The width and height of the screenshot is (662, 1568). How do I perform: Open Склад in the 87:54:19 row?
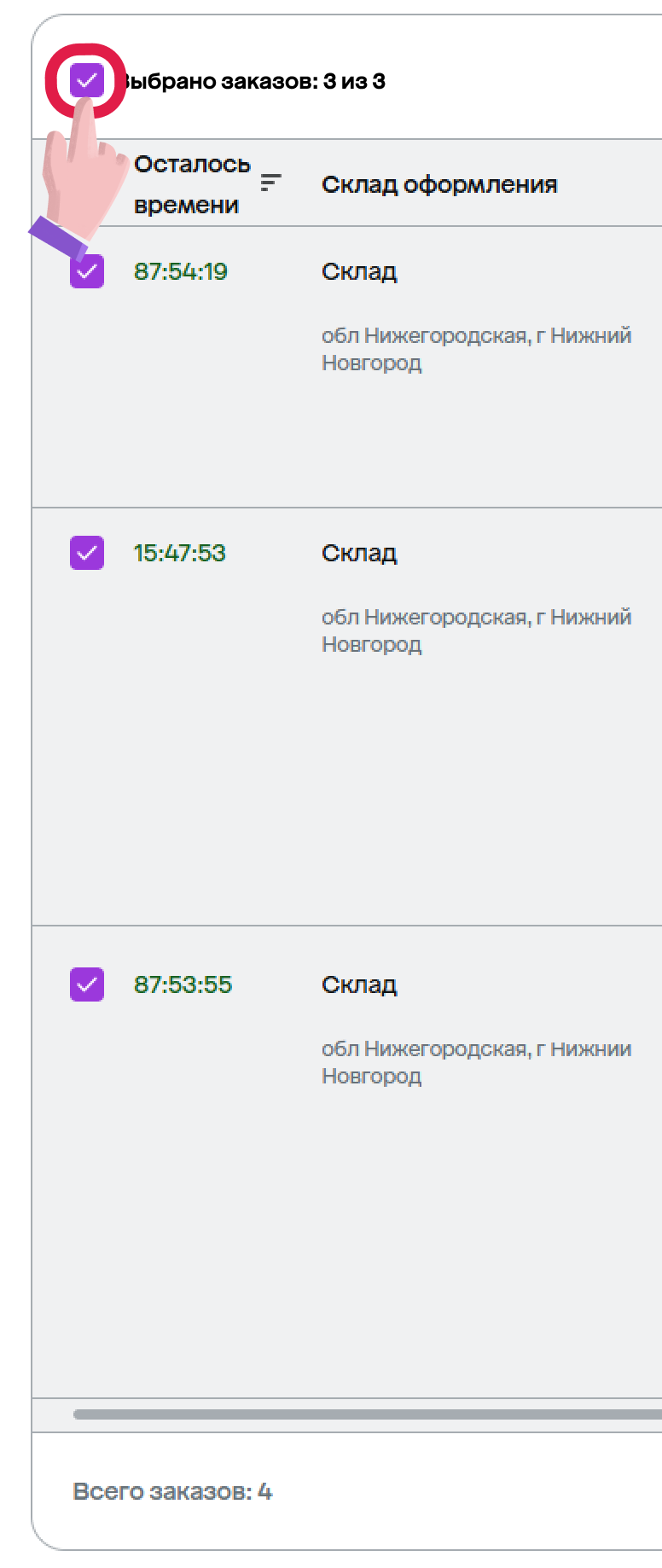click(359, 272)
